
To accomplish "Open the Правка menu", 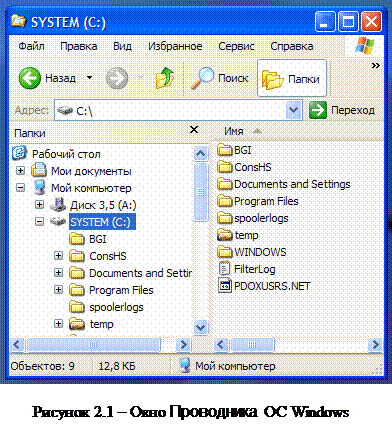I will 79,46.
